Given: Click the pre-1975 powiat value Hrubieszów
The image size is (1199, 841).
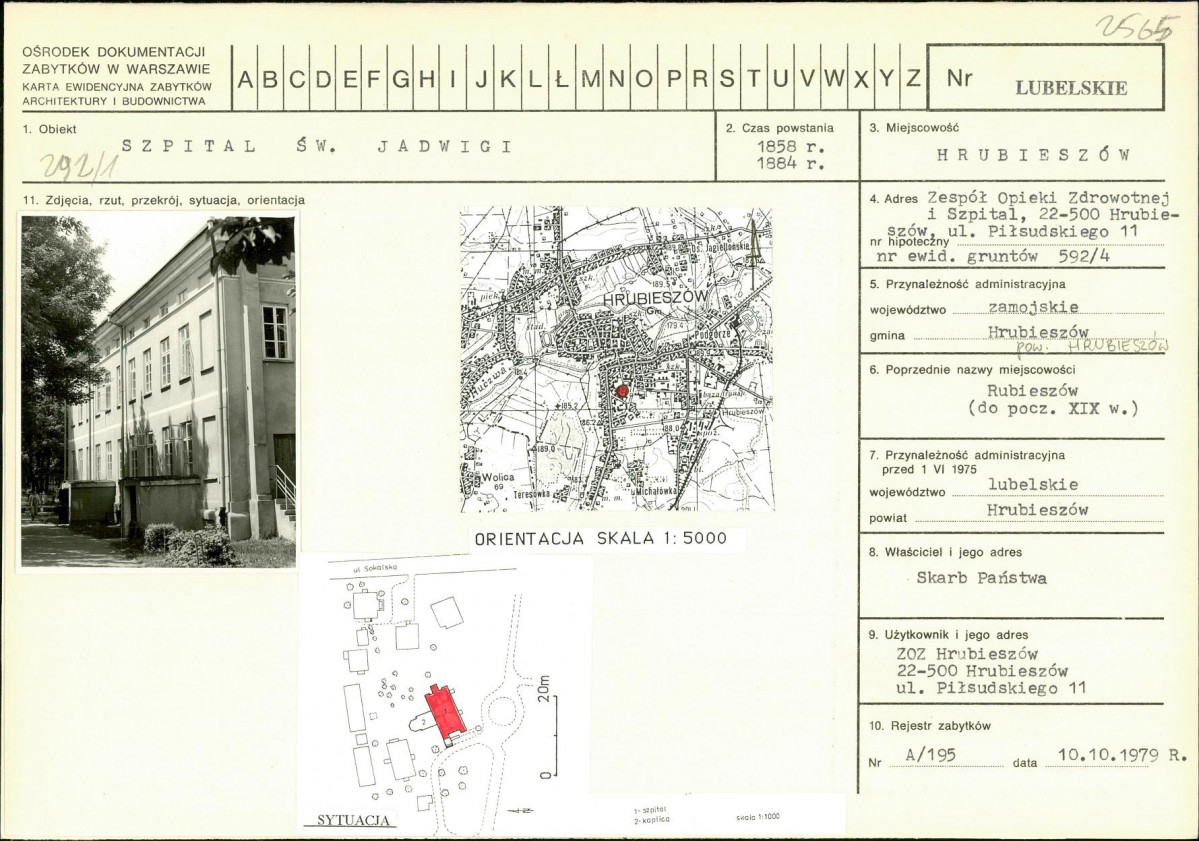Looking at the screenshot, I should pos(1037,510).
